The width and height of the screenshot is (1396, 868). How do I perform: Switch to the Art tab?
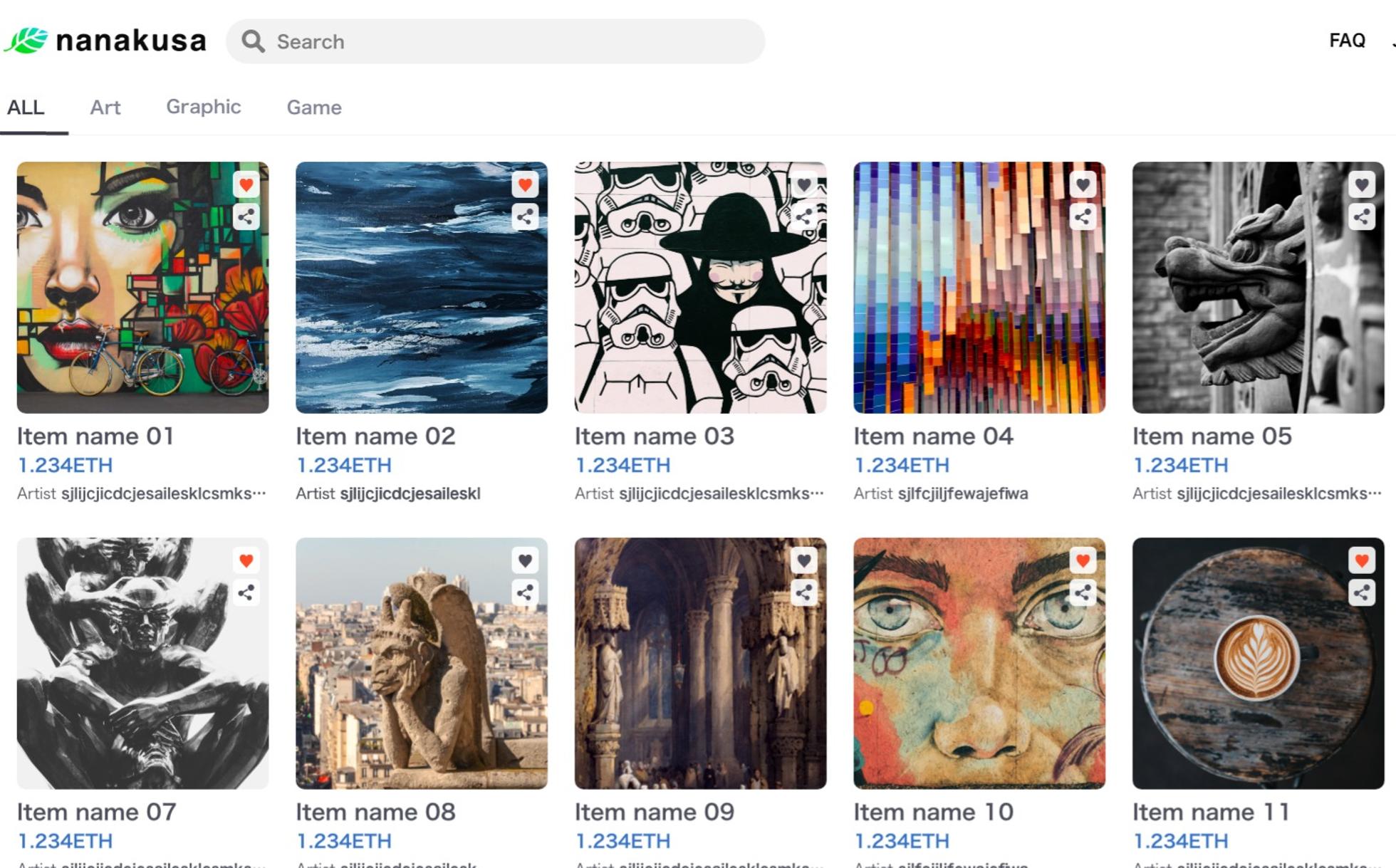pos(105,108)
